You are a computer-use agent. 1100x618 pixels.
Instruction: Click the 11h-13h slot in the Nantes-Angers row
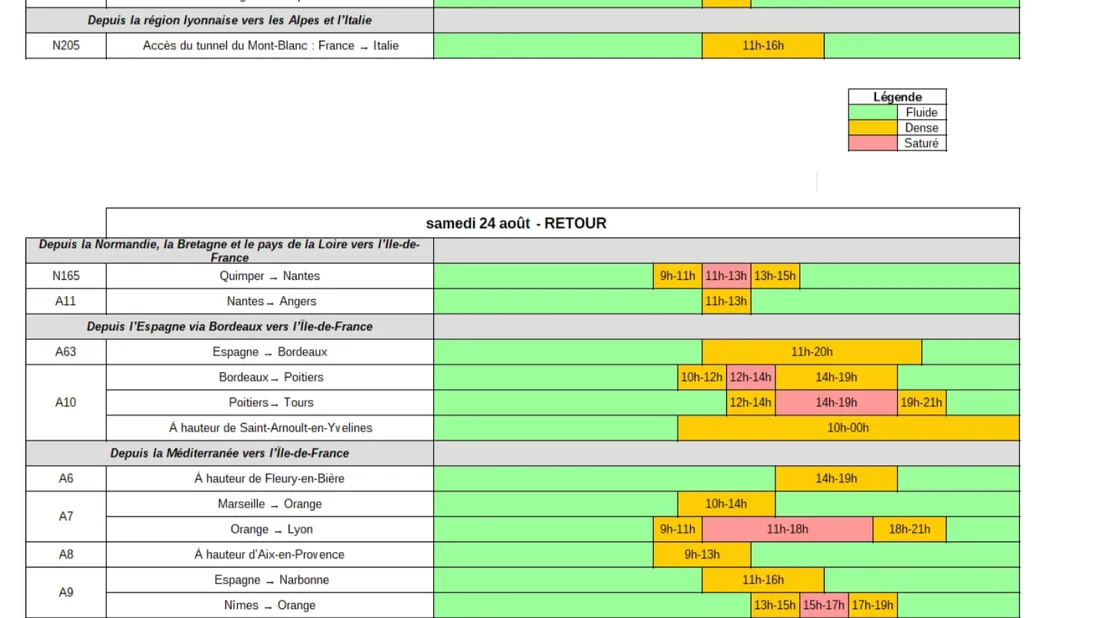tap(726, 301)
